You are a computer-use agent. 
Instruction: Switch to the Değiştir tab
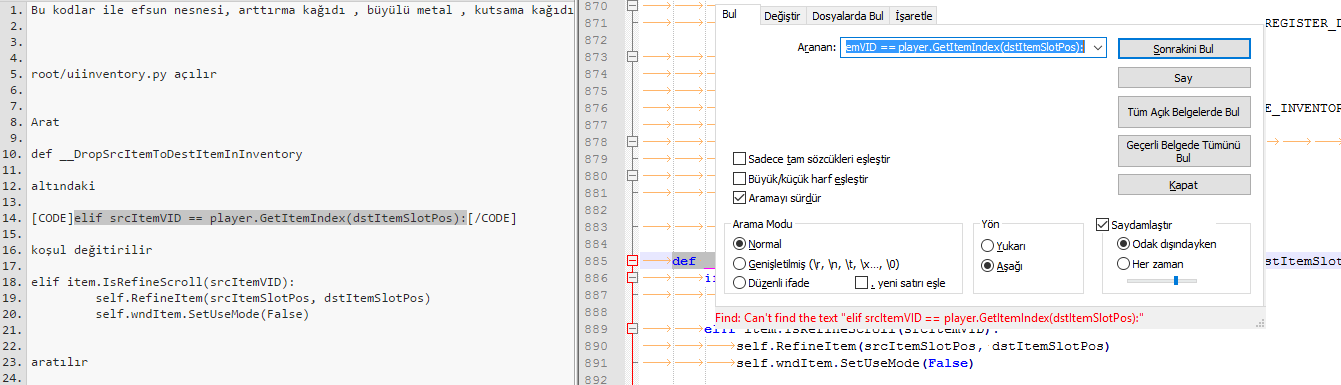point(782,17)
